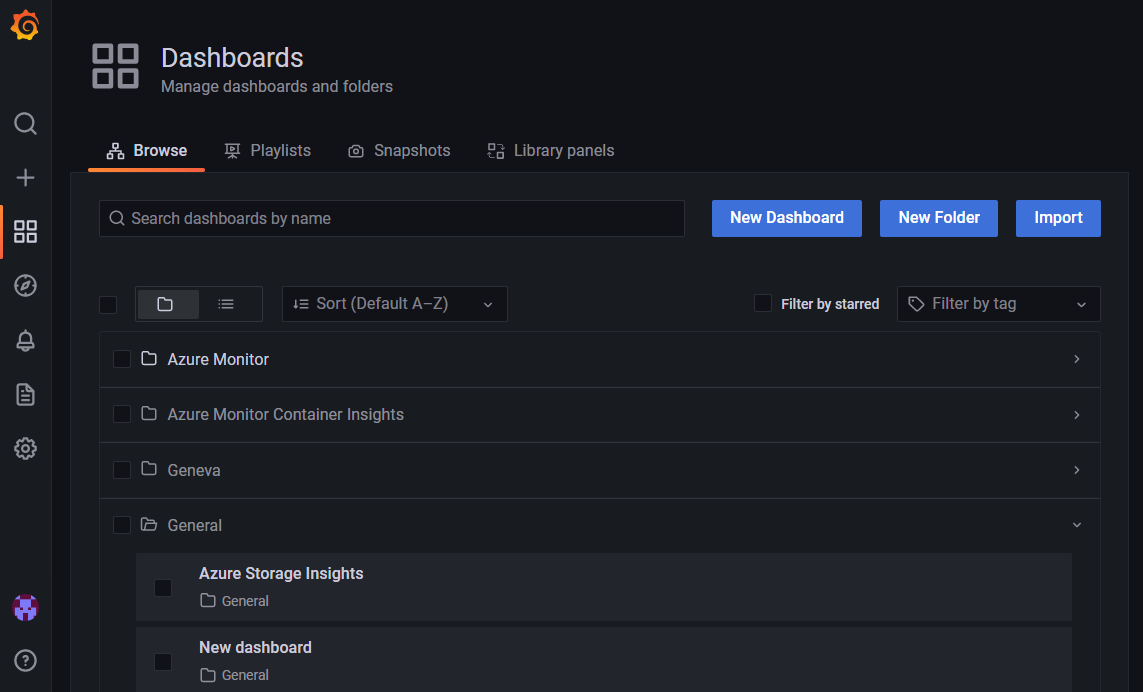Enable the Filter by starred checkbox
Viewport: 1143px width, 692px height.
(763, 303)
